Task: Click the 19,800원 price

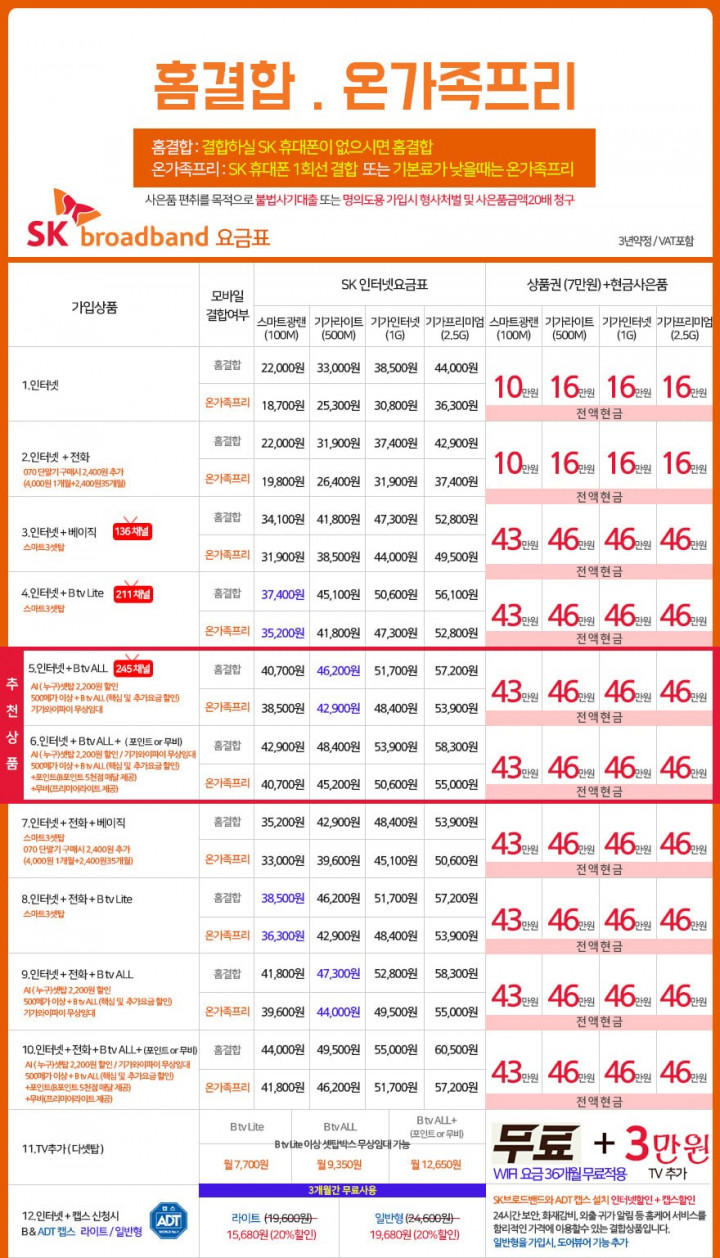Action: (282, 481)
